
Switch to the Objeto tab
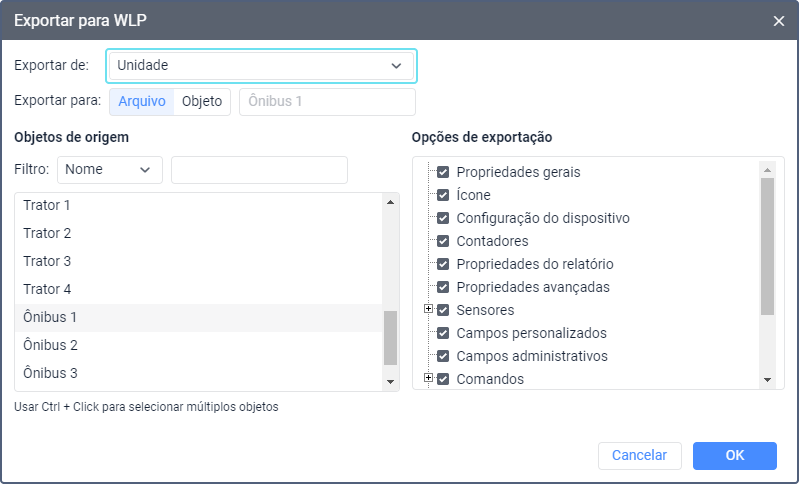tap(202, 101)
